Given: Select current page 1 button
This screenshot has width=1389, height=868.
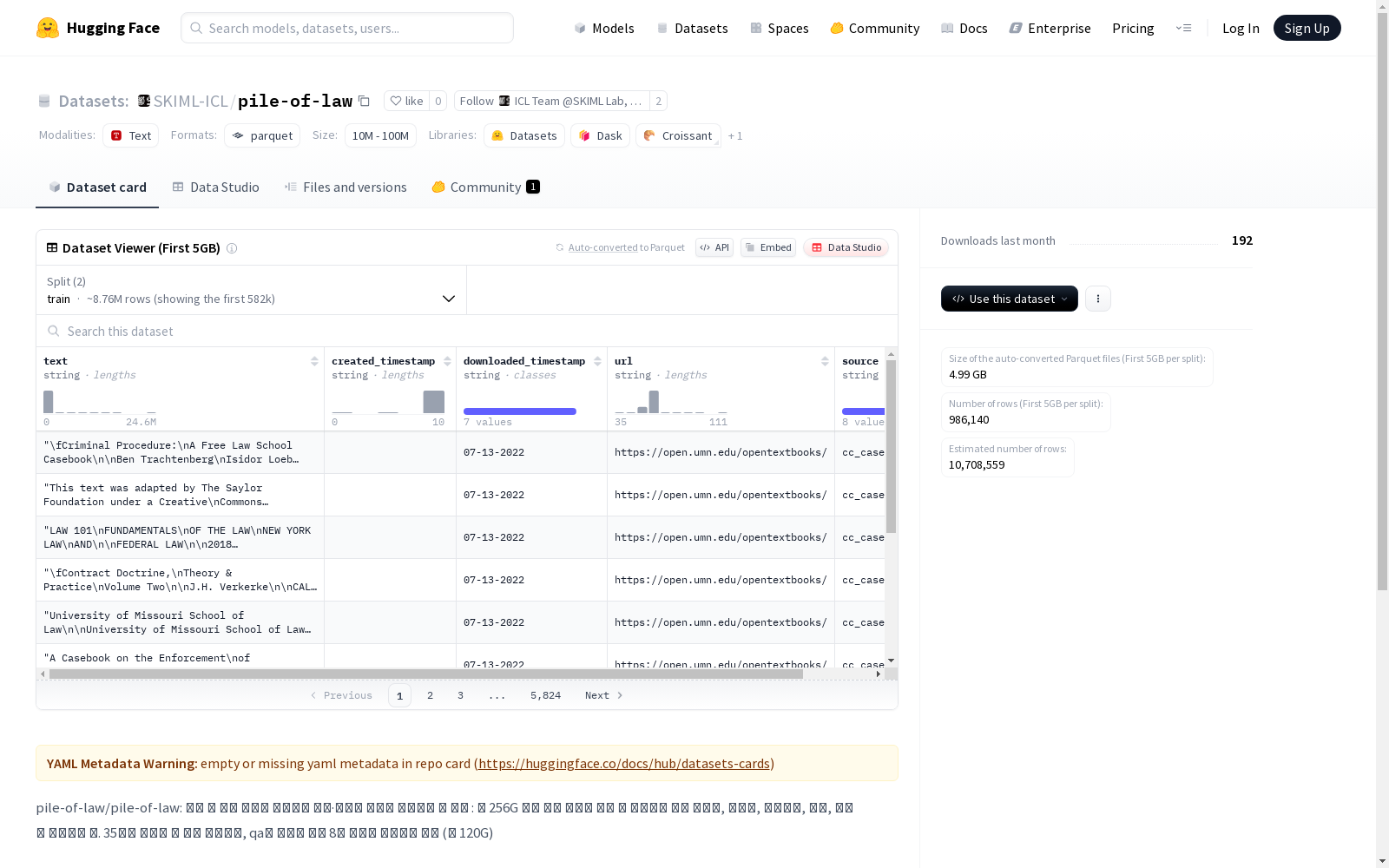Looking at the screenshot, I should (399, 695).
